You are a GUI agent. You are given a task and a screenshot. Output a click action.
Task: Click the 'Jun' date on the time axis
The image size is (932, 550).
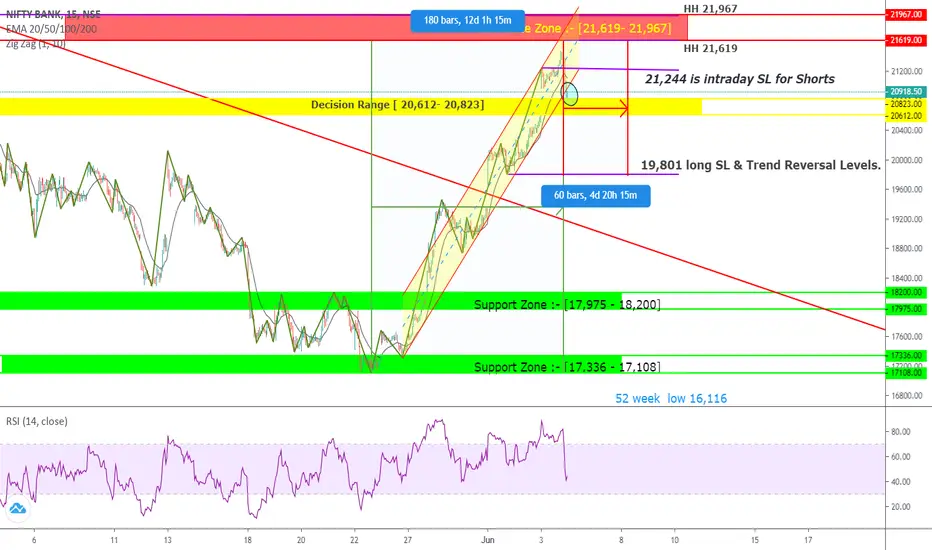pyautogui.click(x=488, y=540)
